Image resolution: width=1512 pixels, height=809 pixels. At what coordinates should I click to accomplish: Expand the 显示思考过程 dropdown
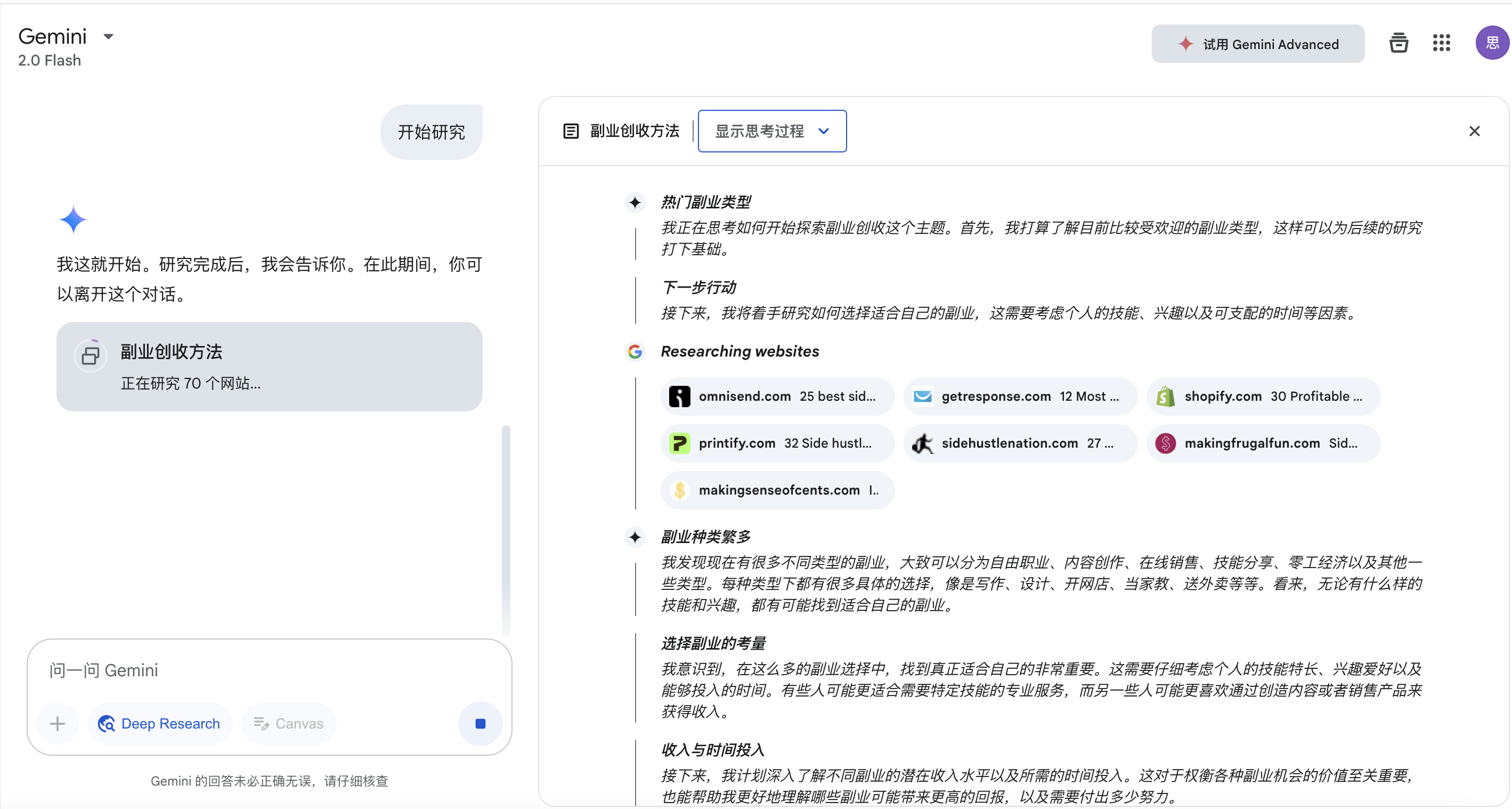coord(771,131)
